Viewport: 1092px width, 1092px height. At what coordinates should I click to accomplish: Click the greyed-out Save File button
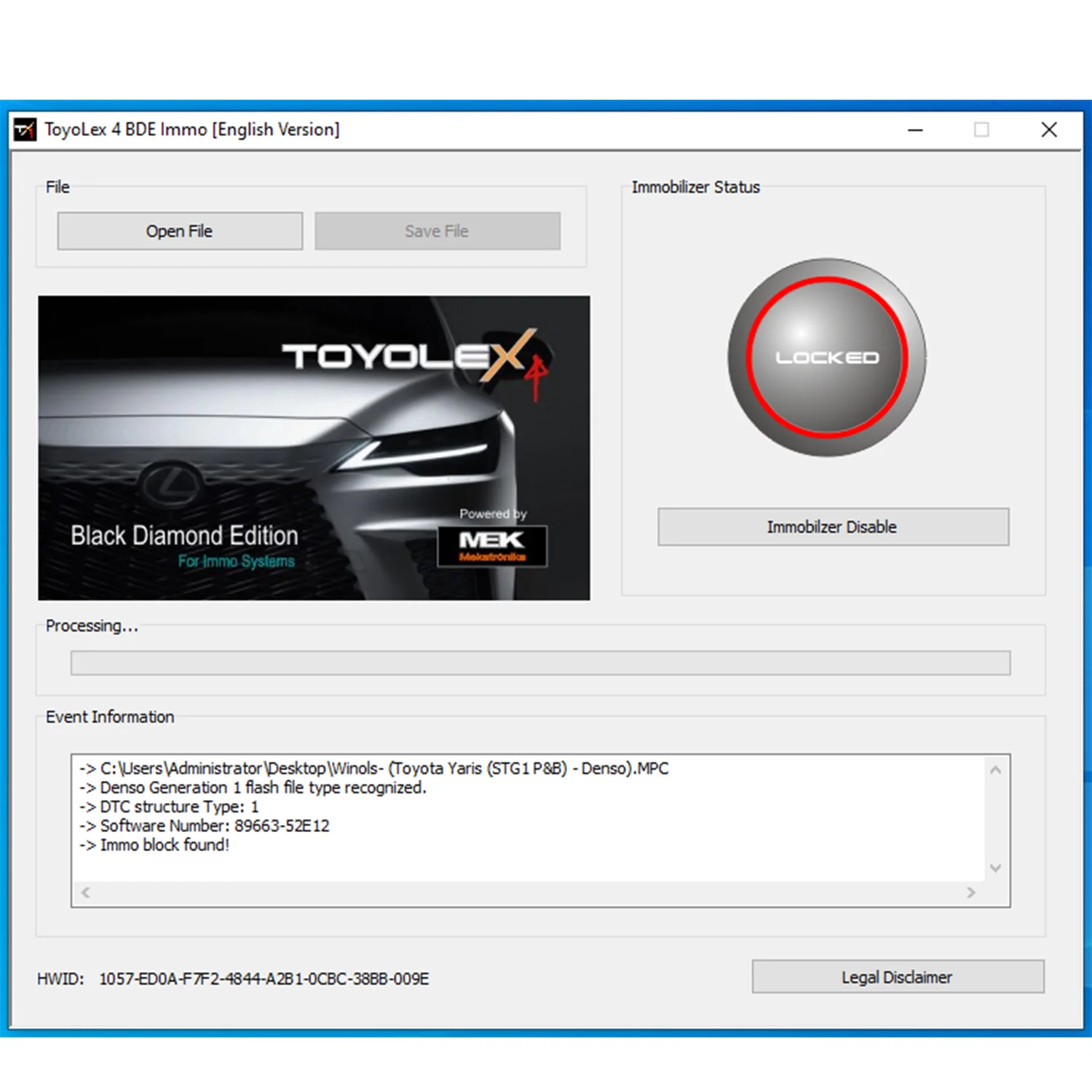(x=438, y=231)
